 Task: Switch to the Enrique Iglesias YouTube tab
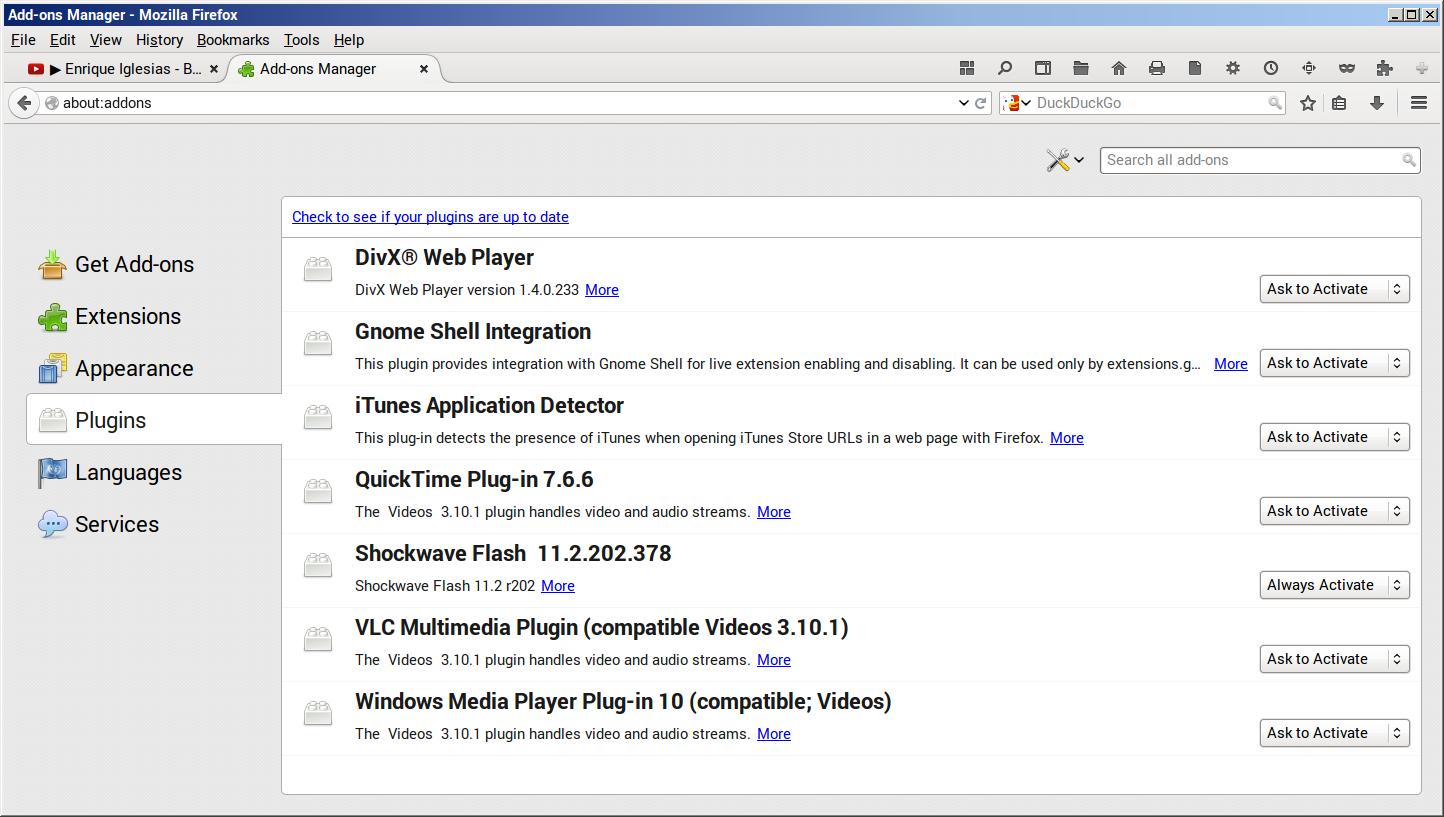pos(122,69)
